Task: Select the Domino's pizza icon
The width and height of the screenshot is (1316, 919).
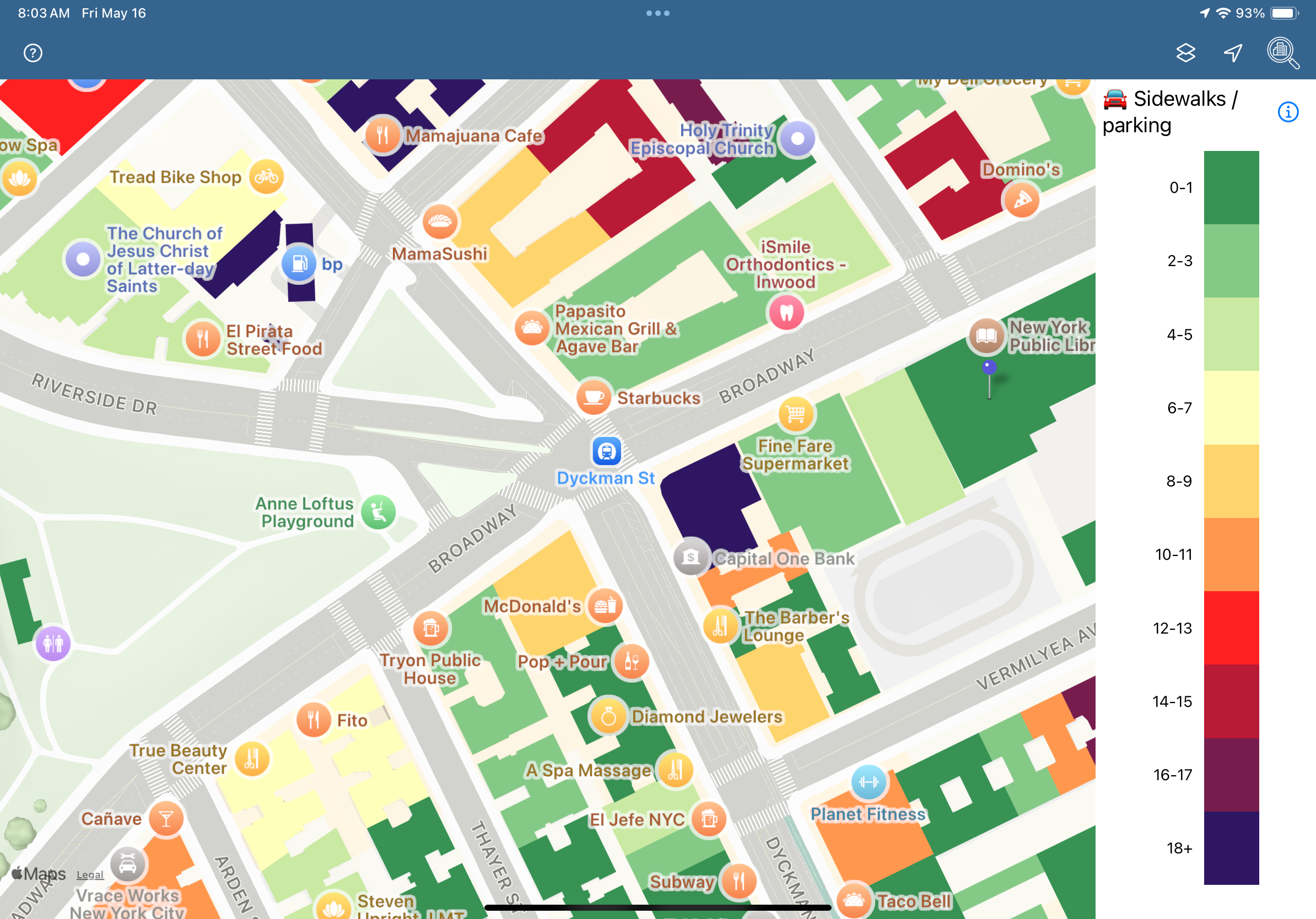Action: click(x=1021, y=199)
